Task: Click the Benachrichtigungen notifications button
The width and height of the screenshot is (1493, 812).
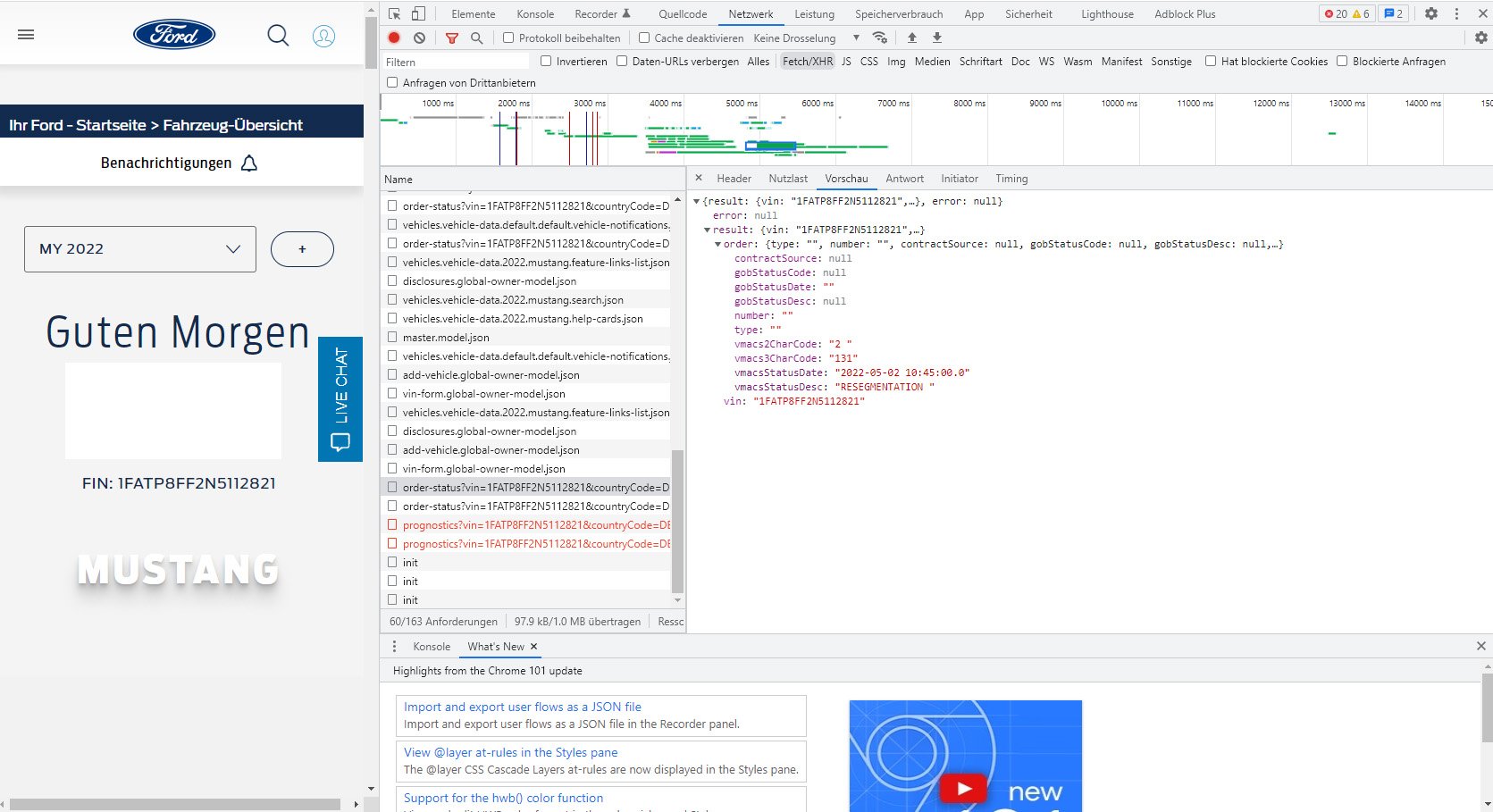Action: pos(179,163)
